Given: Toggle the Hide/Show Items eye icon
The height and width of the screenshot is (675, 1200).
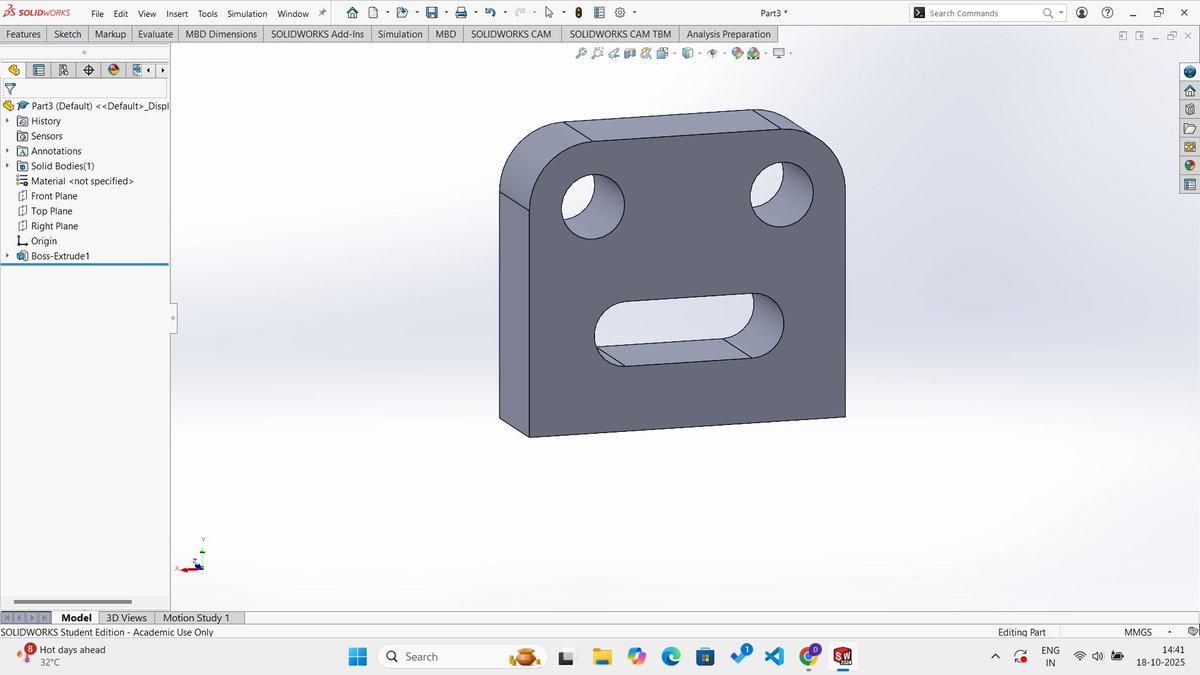Looking at the screenshot, I should click(712, 53).
